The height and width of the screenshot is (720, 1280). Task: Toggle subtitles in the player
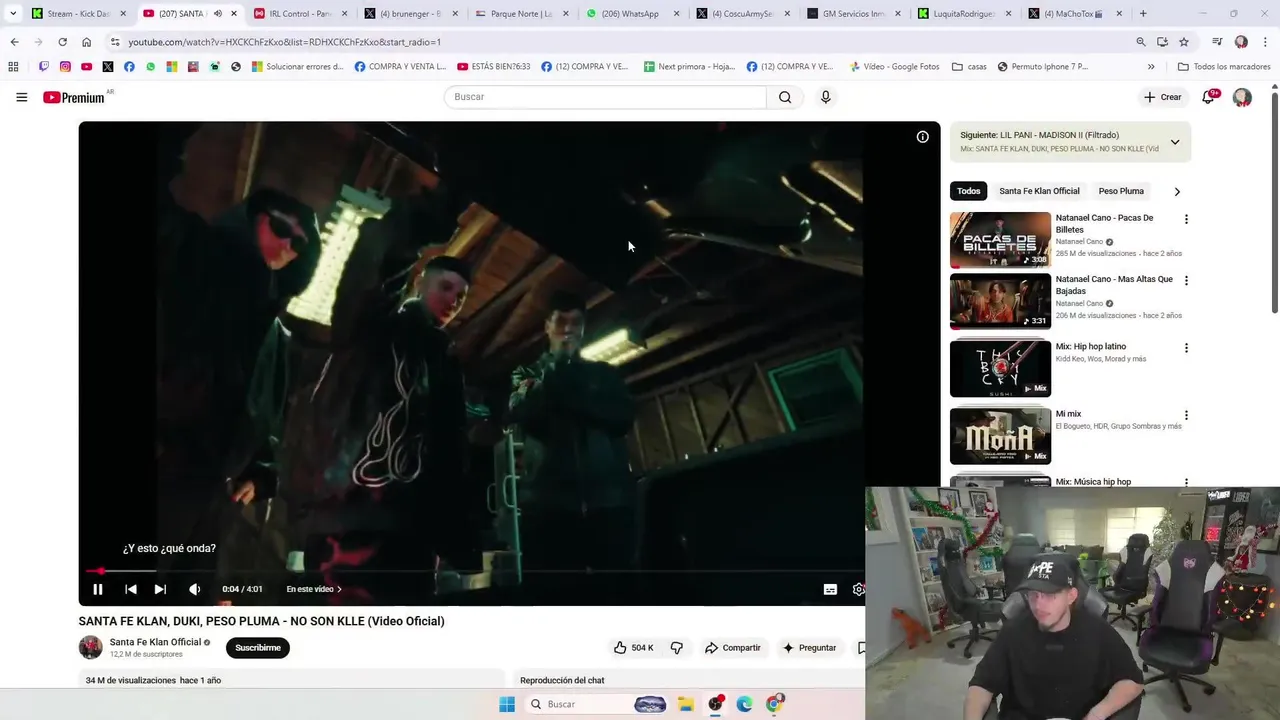830,589
